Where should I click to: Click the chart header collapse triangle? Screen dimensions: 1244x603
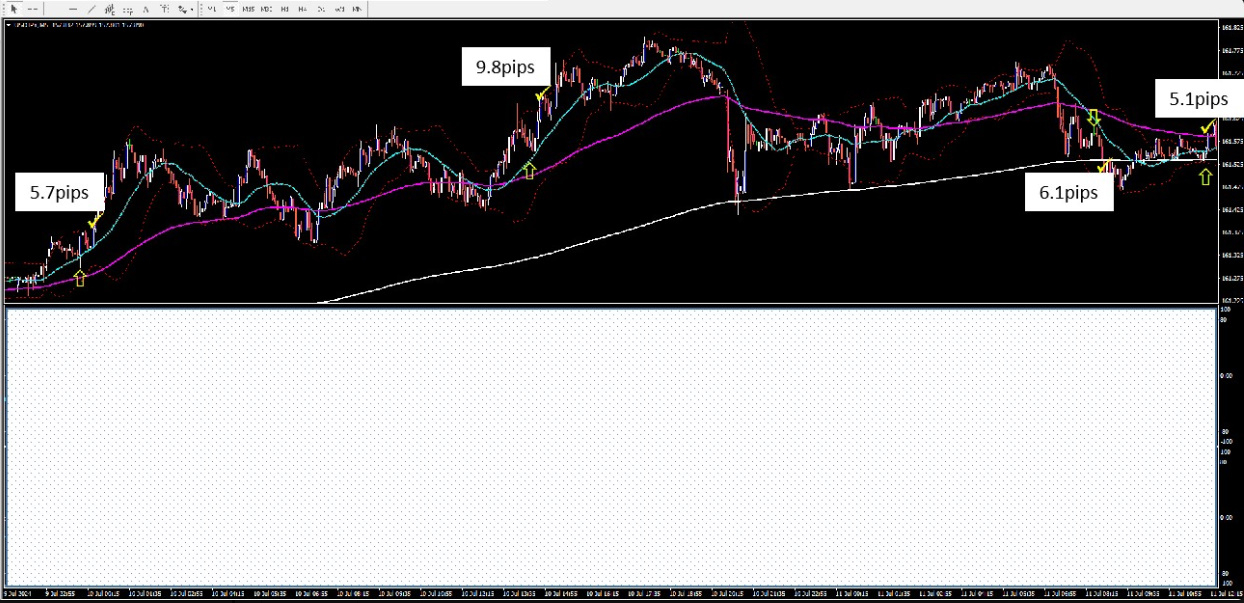pos(9,25)
